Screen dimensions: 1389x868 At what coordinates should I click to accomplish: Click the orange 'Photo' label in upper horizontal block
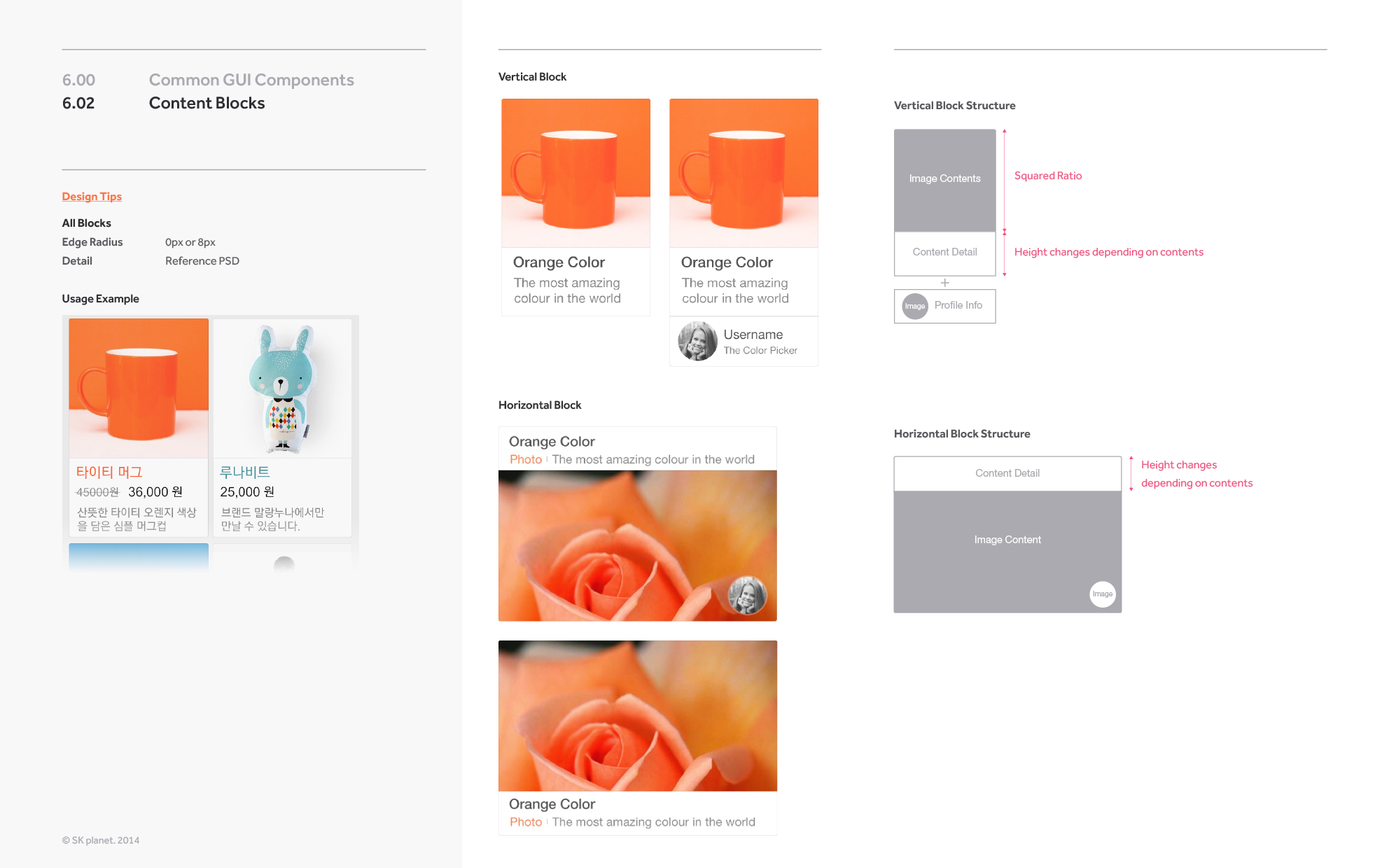[x=526, y=459]
